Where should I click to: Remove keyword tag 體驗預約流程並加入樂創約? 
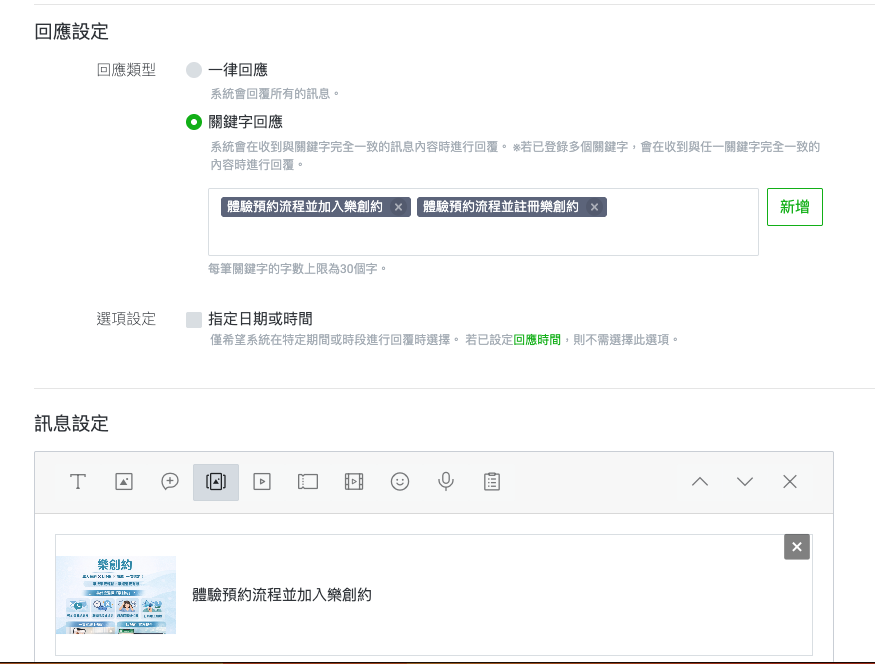[398, 207]
